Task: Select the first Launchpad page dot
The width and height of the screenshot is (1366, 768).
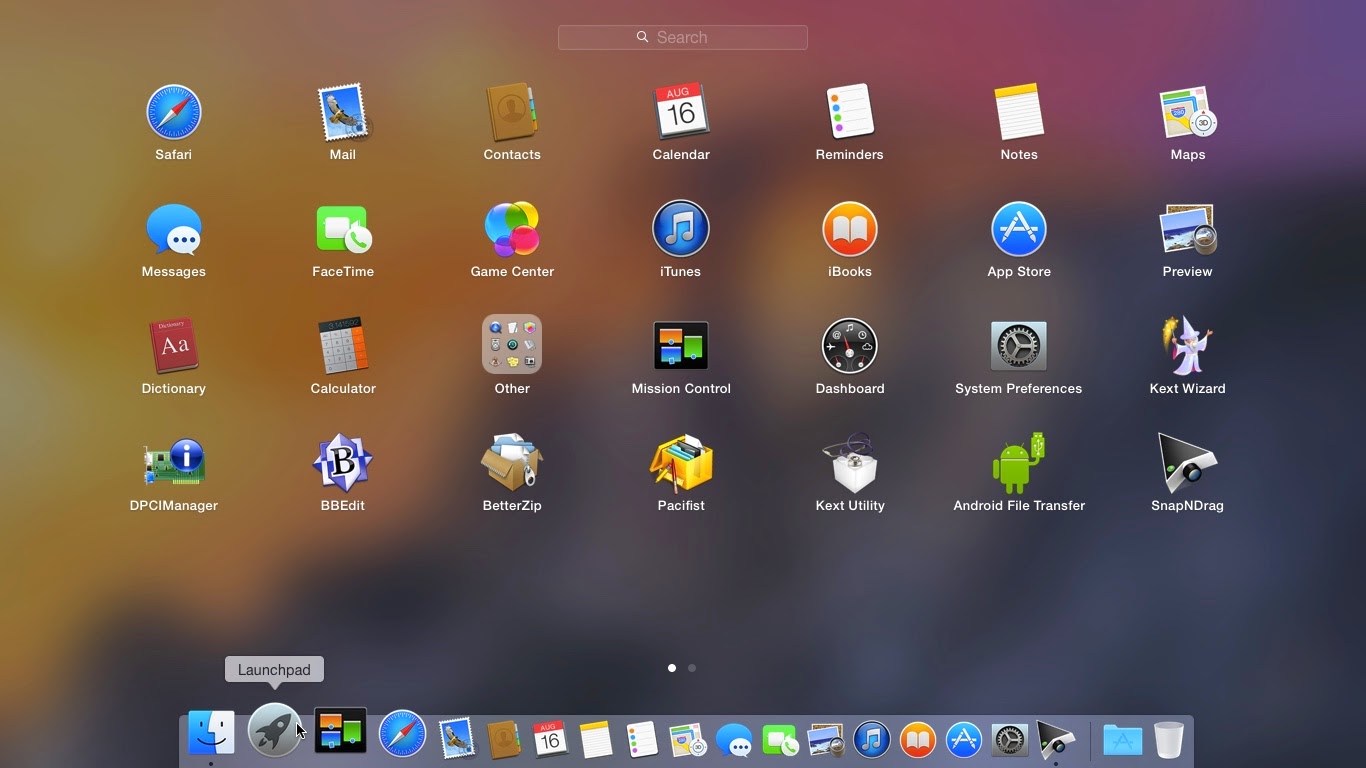Action: tap(672, 668)
